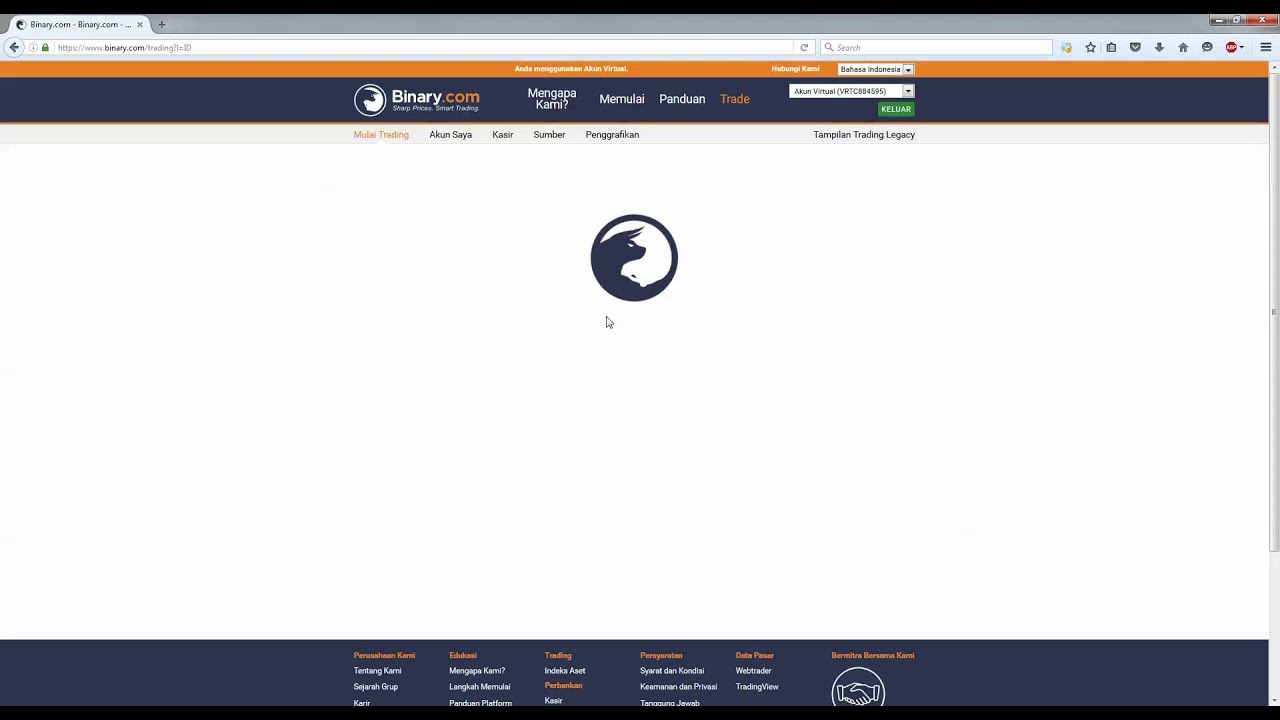Open Syarat dan Kondisi footer link

point(672,671)
